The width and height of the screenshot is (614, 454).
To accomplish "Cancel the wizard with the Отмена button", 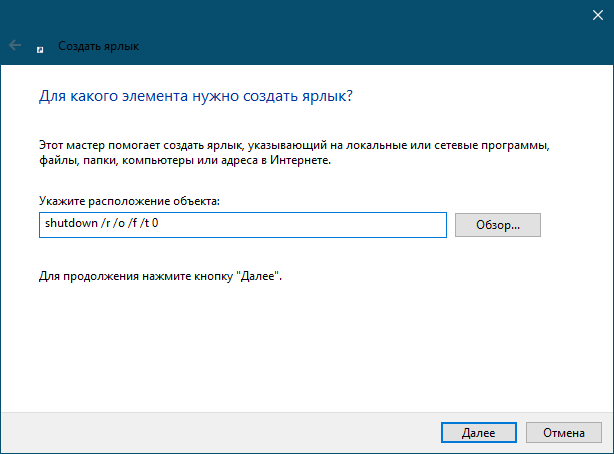I will click(563, 432).
